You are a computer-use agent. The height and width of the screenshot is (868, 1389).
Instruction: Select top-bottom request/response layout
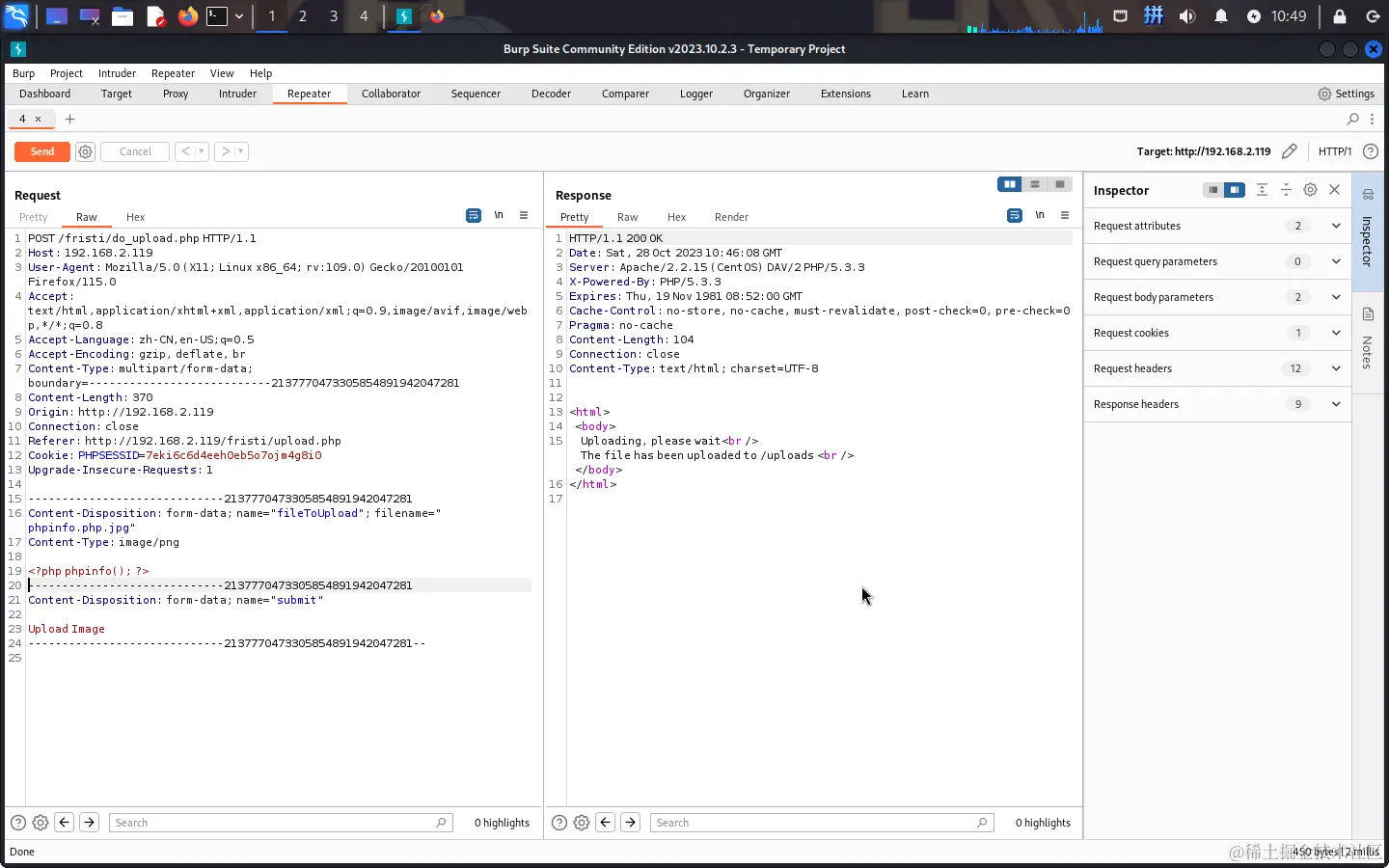tap(1034, 184)
